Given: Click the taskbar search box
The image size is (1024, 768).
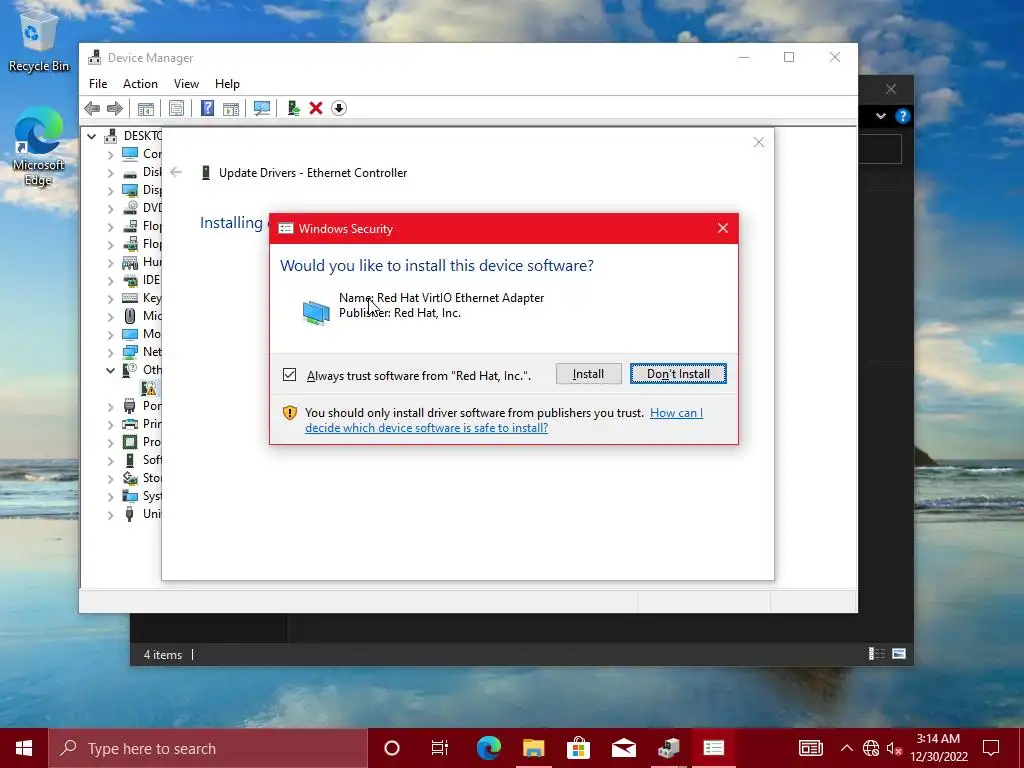Looking at the screenshot, I should [208, 748].
